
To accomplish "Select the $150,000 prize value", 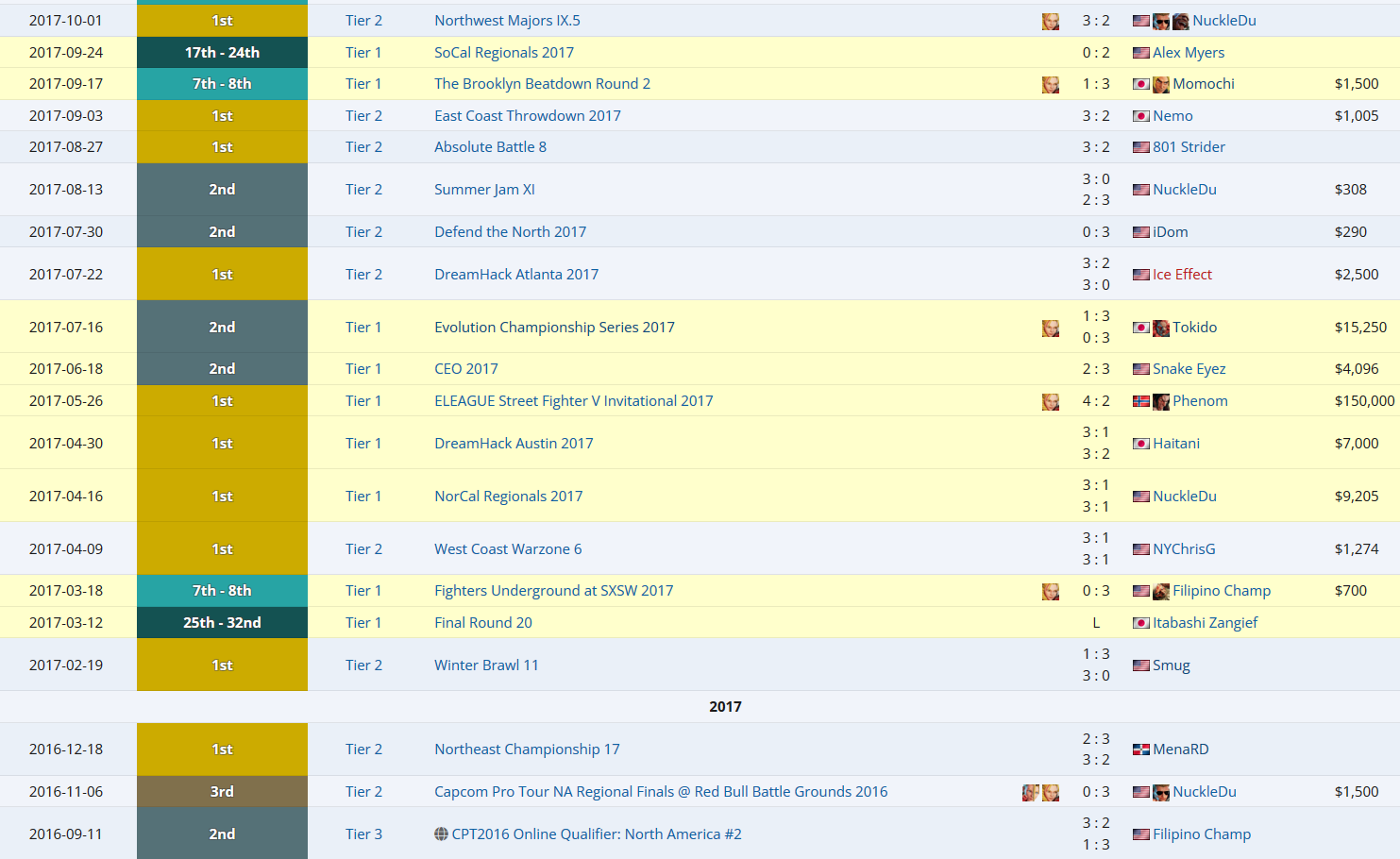I will click(x=1364, y=401).
